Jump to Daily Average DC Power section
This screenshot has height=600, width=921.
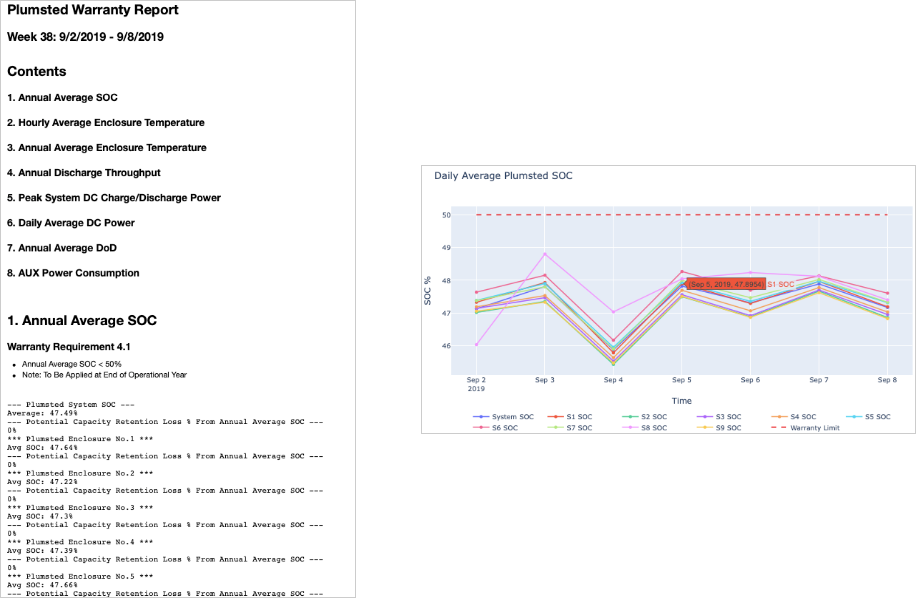[71, 223]
